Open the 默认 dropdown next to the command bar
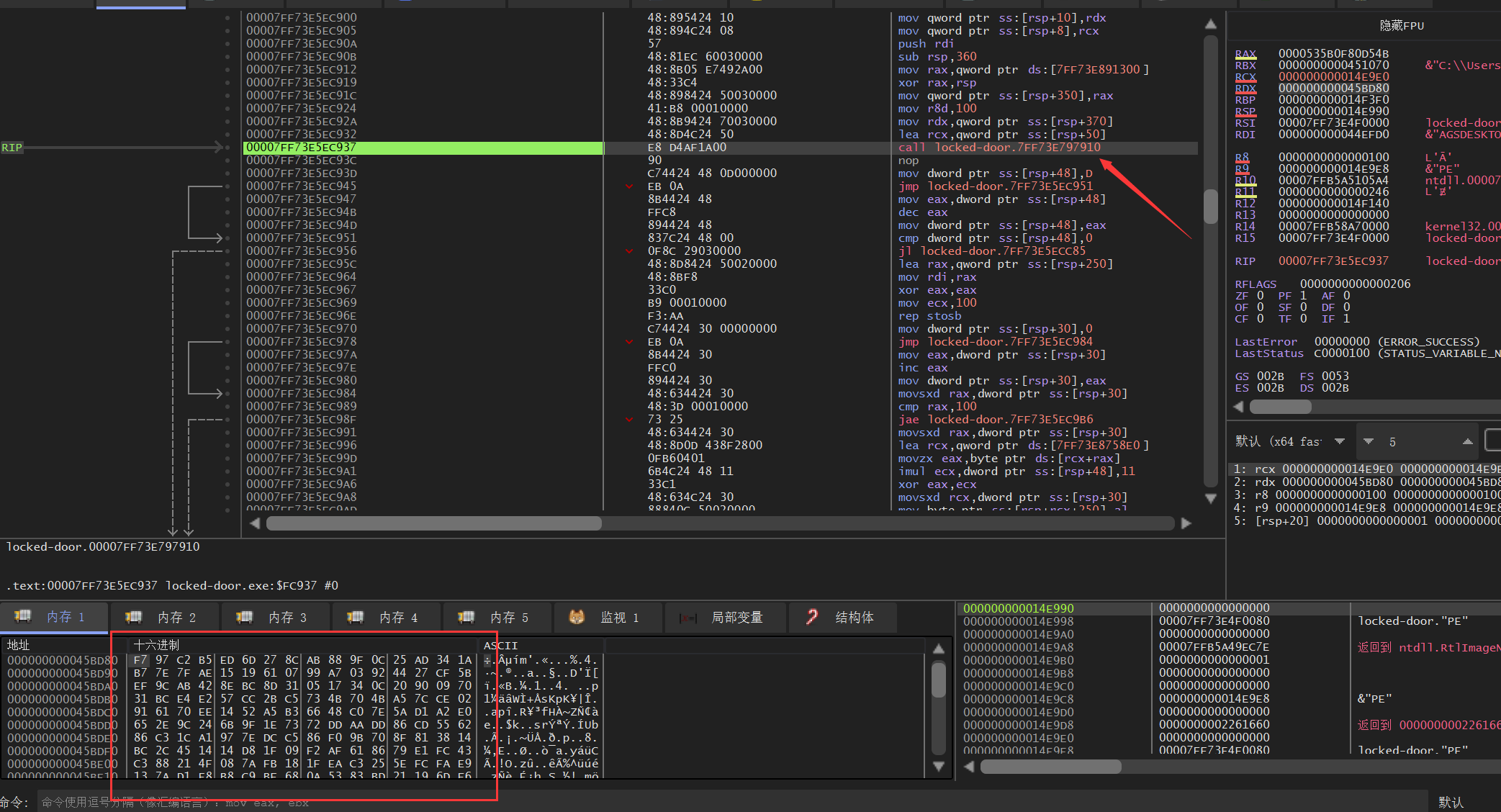This screenshot has height=812, width=1501. 1463,802
